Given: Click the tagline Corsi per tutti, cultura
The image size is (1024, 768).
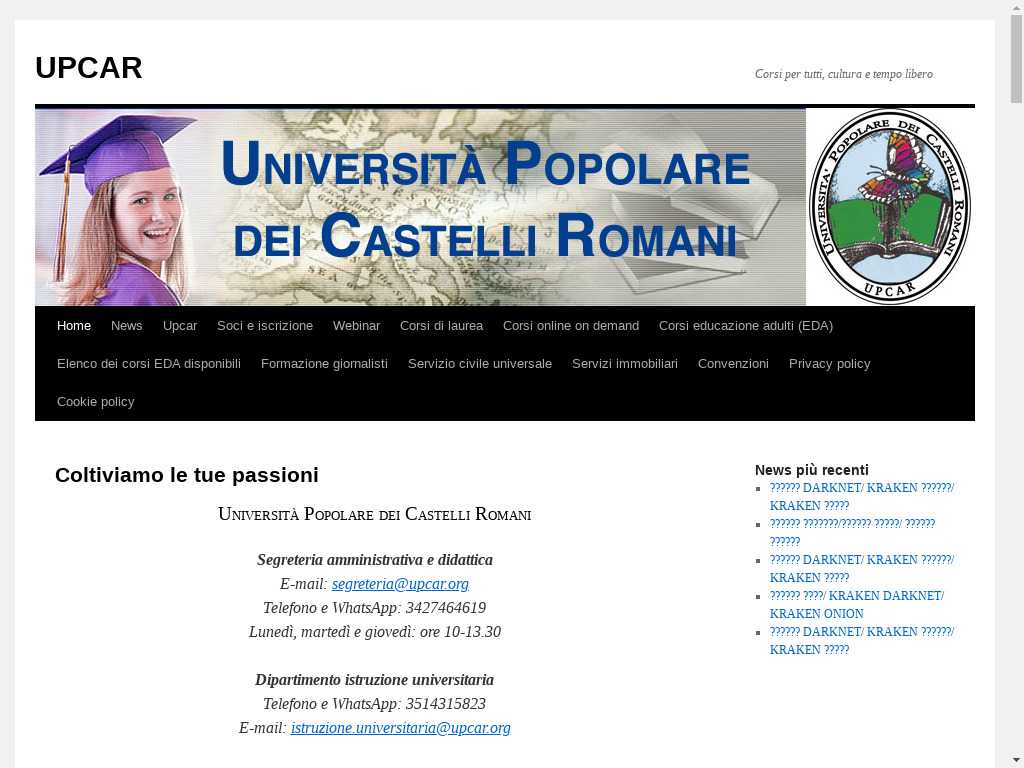Looking at the screenshot, I should point(844,74).
